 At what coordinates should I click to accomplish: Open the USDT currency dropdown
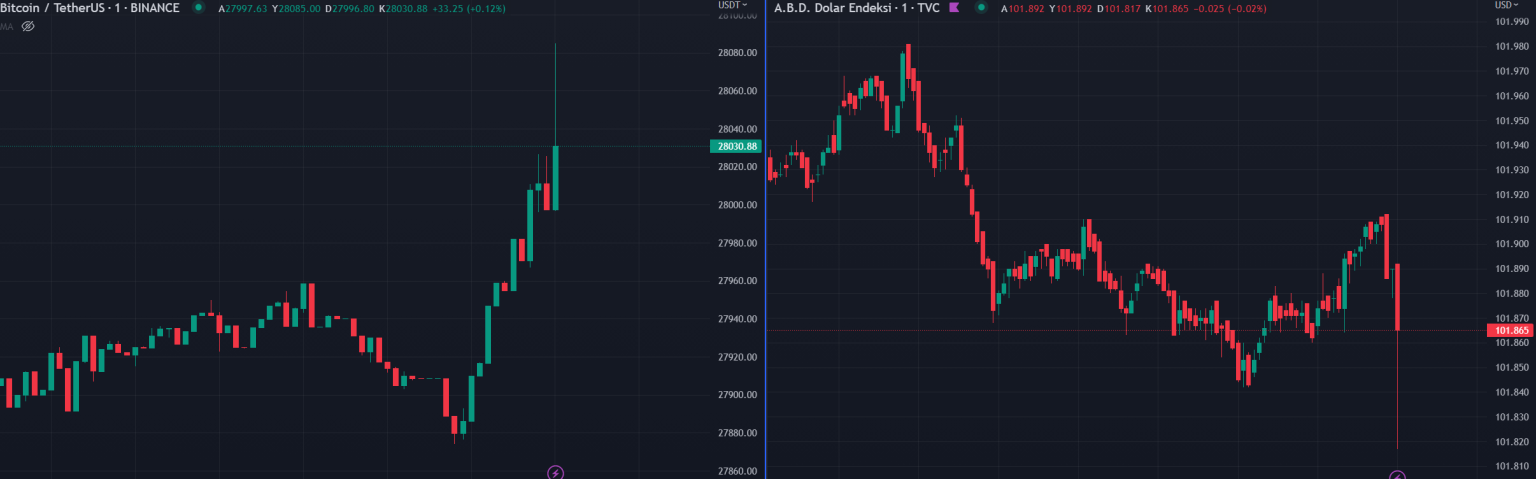tap(732, 5)
